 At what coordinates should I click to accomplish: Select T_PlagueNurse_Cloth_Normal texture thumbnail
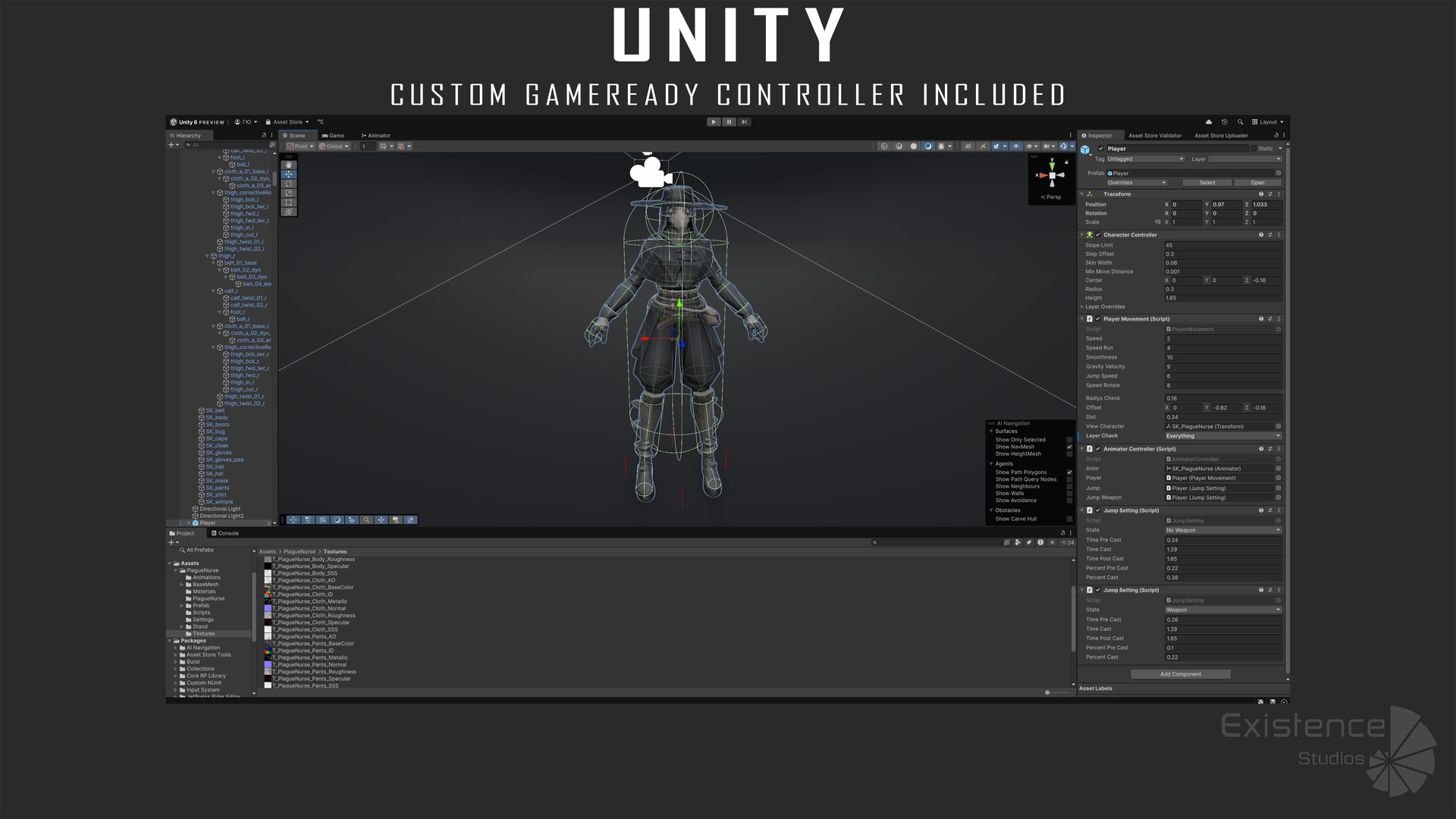[268, 608]
